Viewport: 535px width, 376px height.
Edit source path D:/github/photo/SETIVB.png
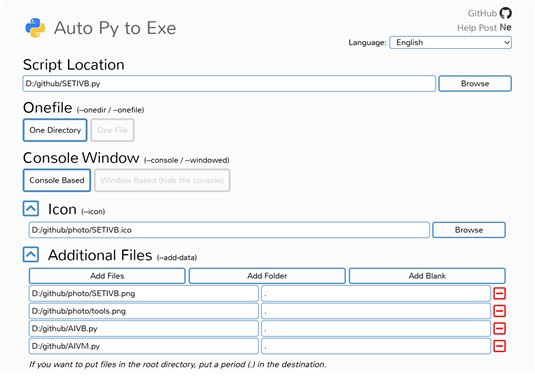(x=144, y=293)
